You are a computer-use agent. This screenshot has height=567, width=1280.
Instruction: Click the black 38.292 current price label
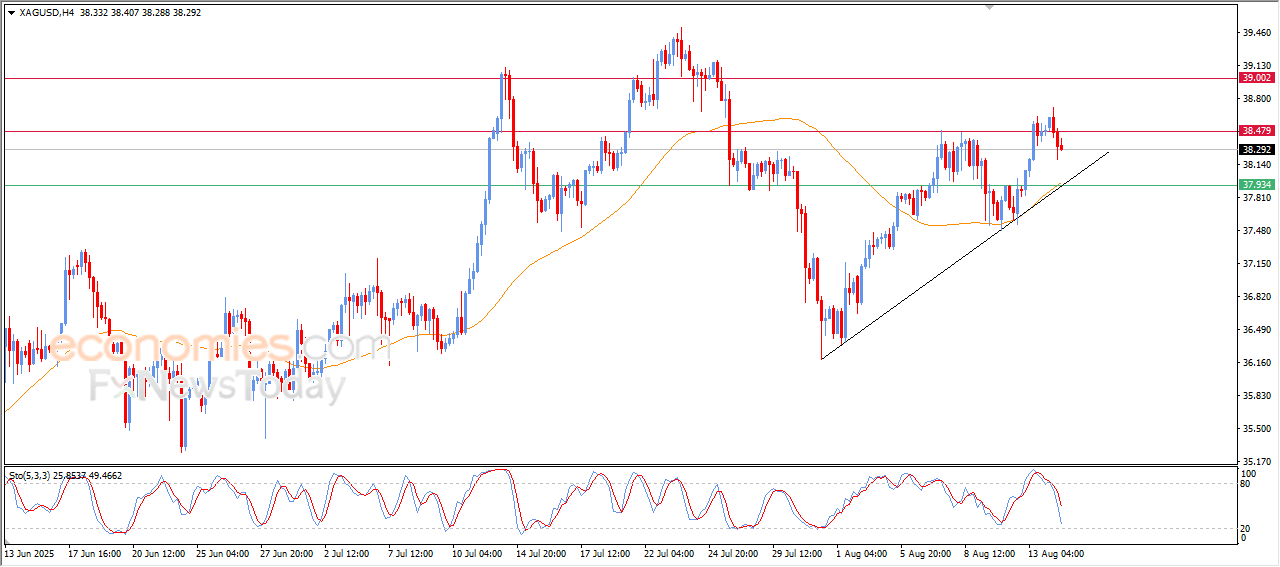click(1256, 150)
